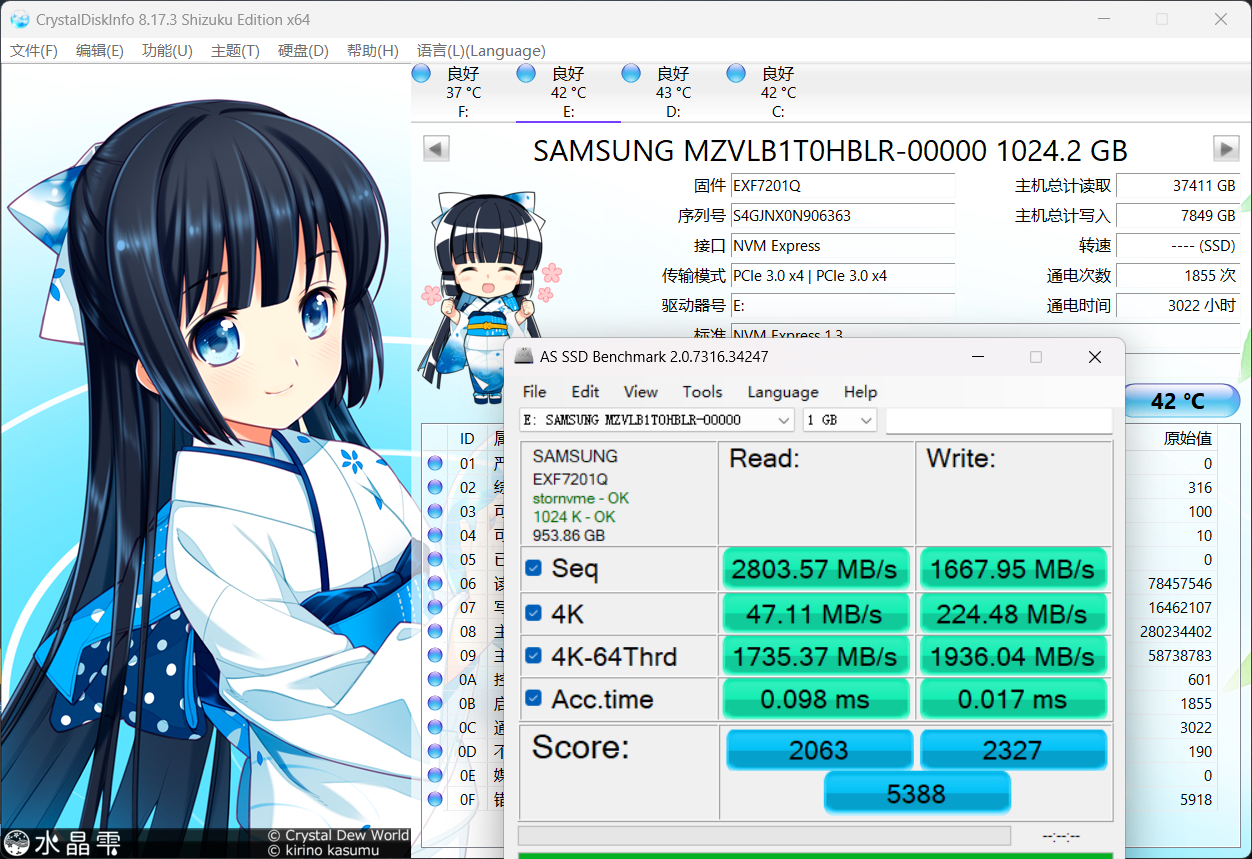The width and height of the screenshot is (1252, 859).
Task: Toggle the Acc.time checkbox off
Action: [x=533, y=698]
